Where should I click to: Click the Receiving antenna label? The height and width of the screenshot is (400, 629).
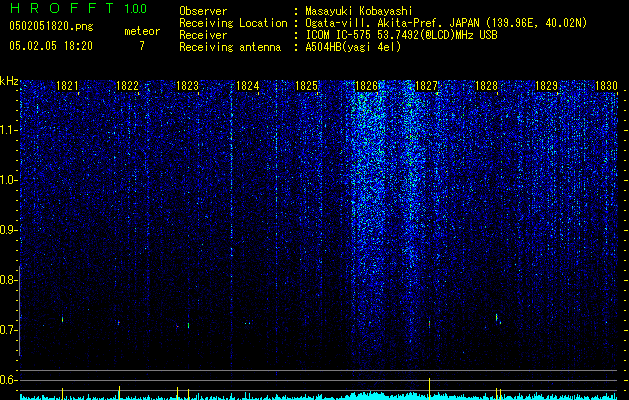pyautogui.click(x=230, y=47)
